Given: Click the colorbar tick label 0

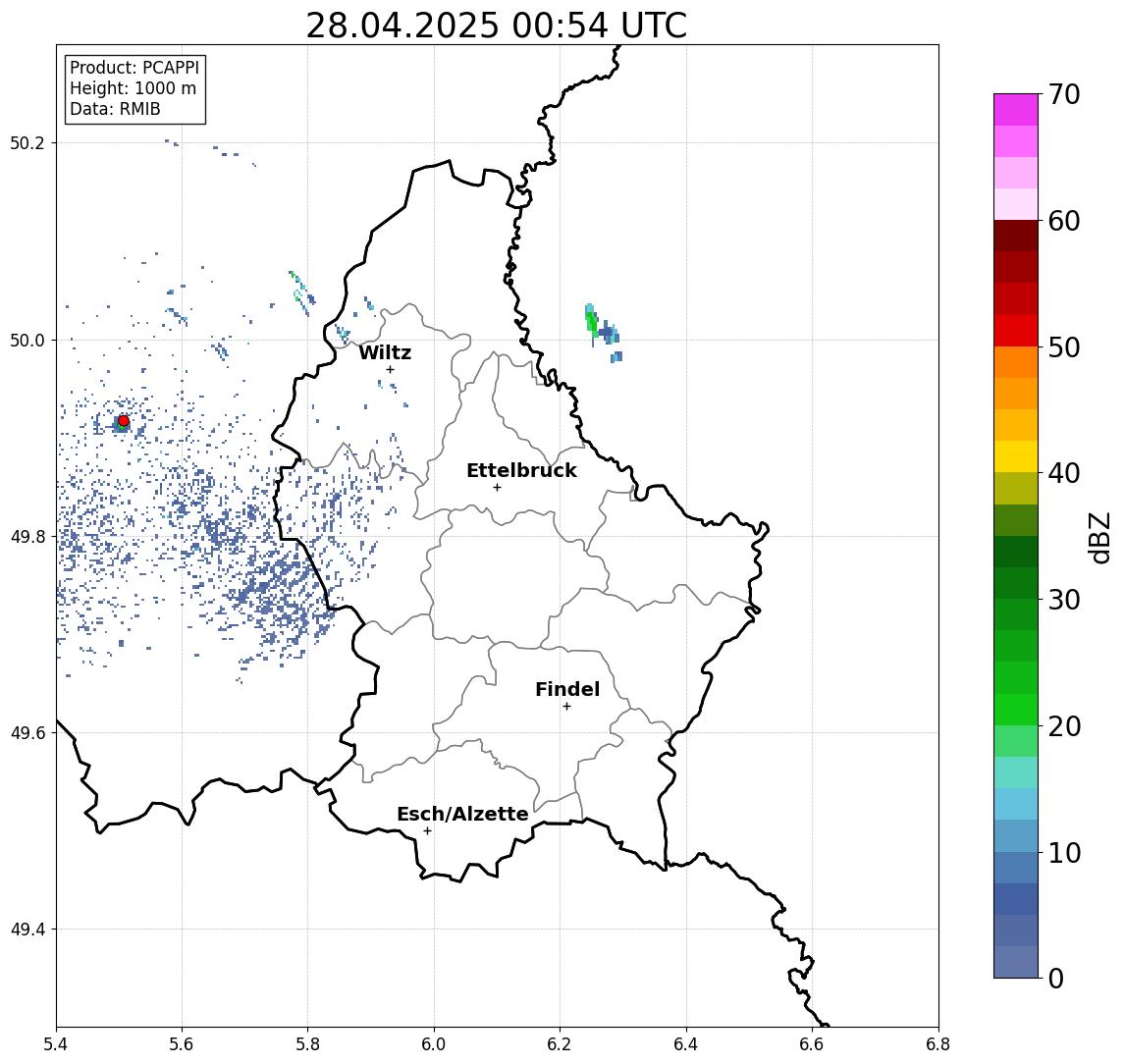Looking at the screenshot, I should [x=1056, y=978].
